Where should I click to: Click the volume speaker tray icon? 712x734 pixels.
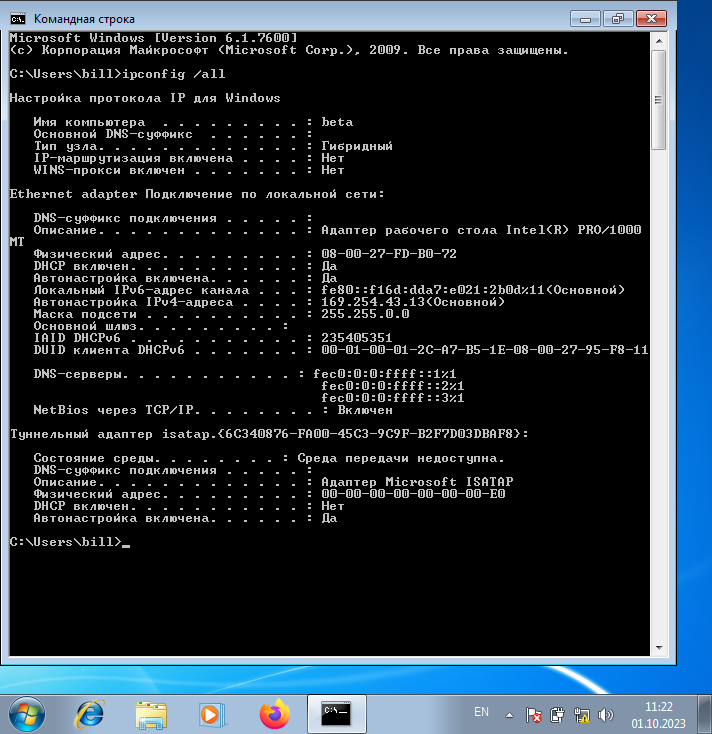606,715
